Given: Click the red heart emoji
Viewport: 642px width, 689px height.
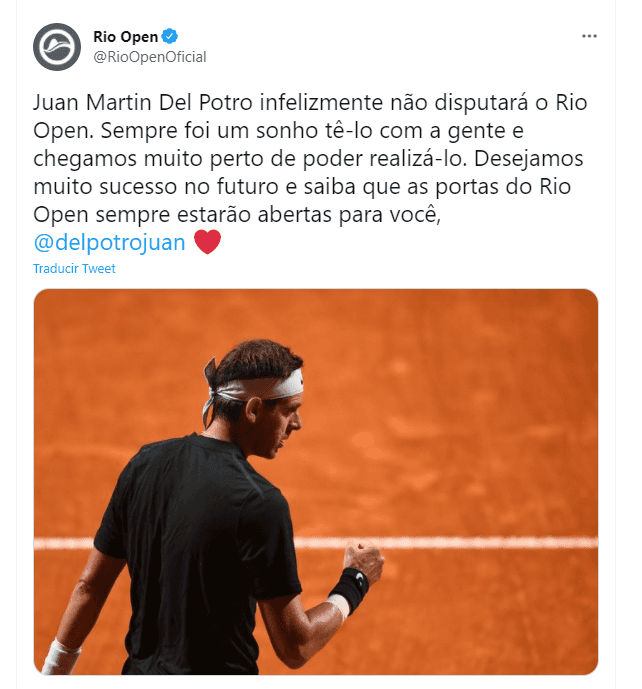Looking at the screenshot, I should (x=207, y=242).
